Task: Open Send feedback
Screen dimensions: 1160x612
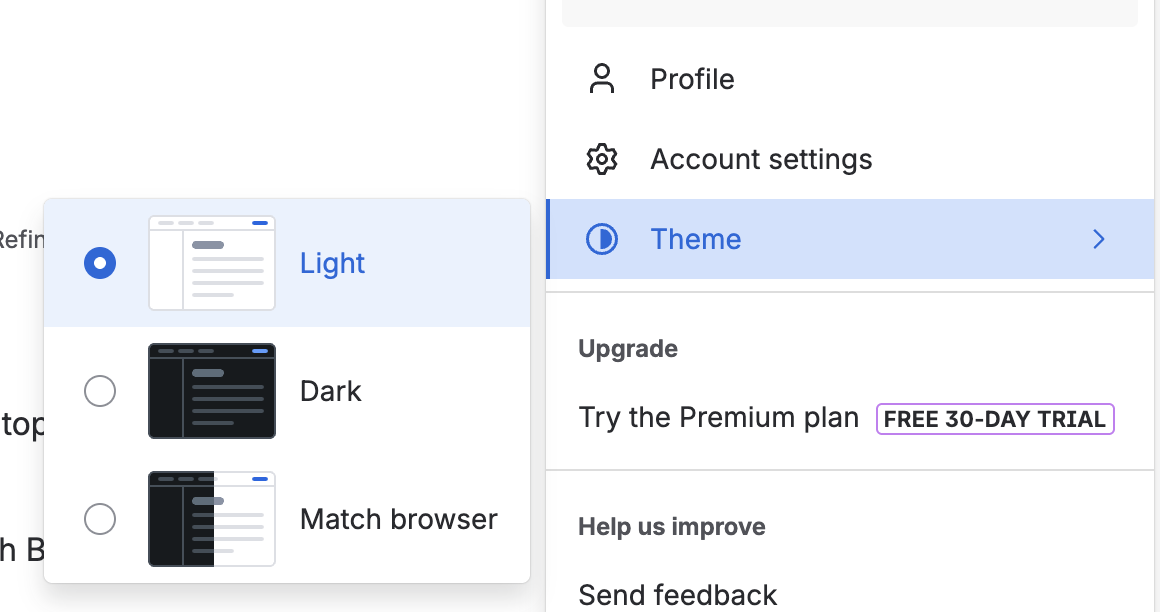Action: (677, 595)
